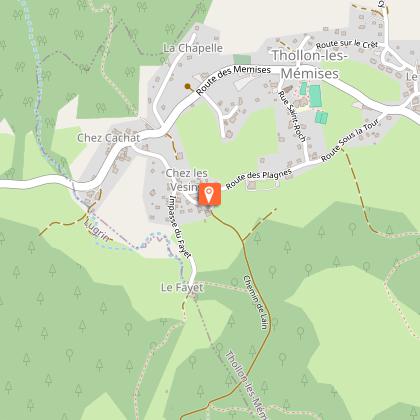The width and height of the screenshot is (420, 420).
Task: Click the Route Sous la Tour label
Action: (x=350, y=140)
